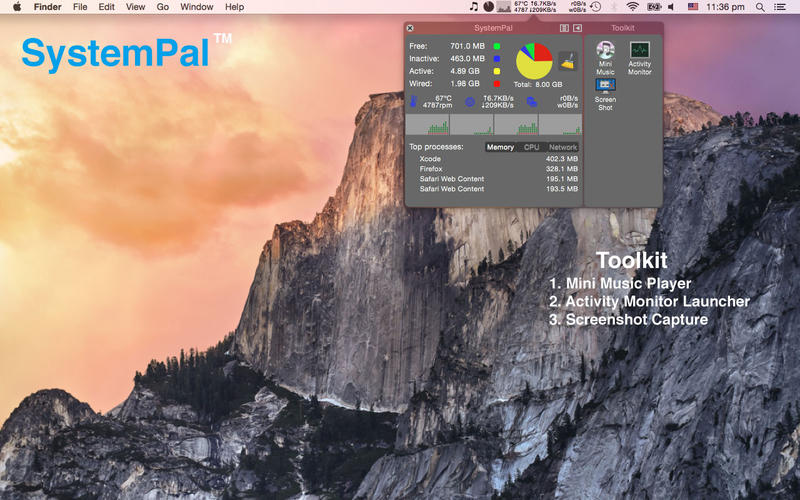The height and width of the screenshot is (500, 800).
Task: Click the Screen Shot capture icon
Action: pos(605,87)
